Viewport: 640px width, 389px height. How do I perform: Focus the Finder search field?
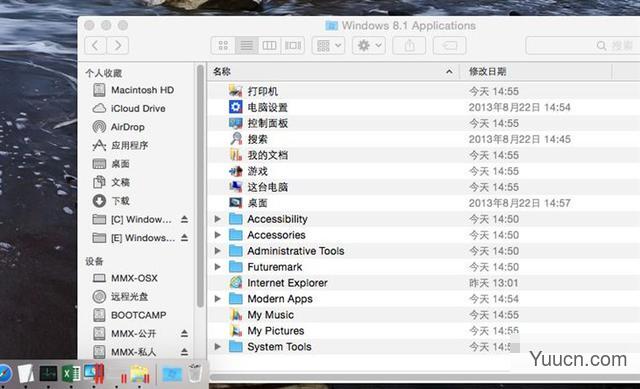583,45
